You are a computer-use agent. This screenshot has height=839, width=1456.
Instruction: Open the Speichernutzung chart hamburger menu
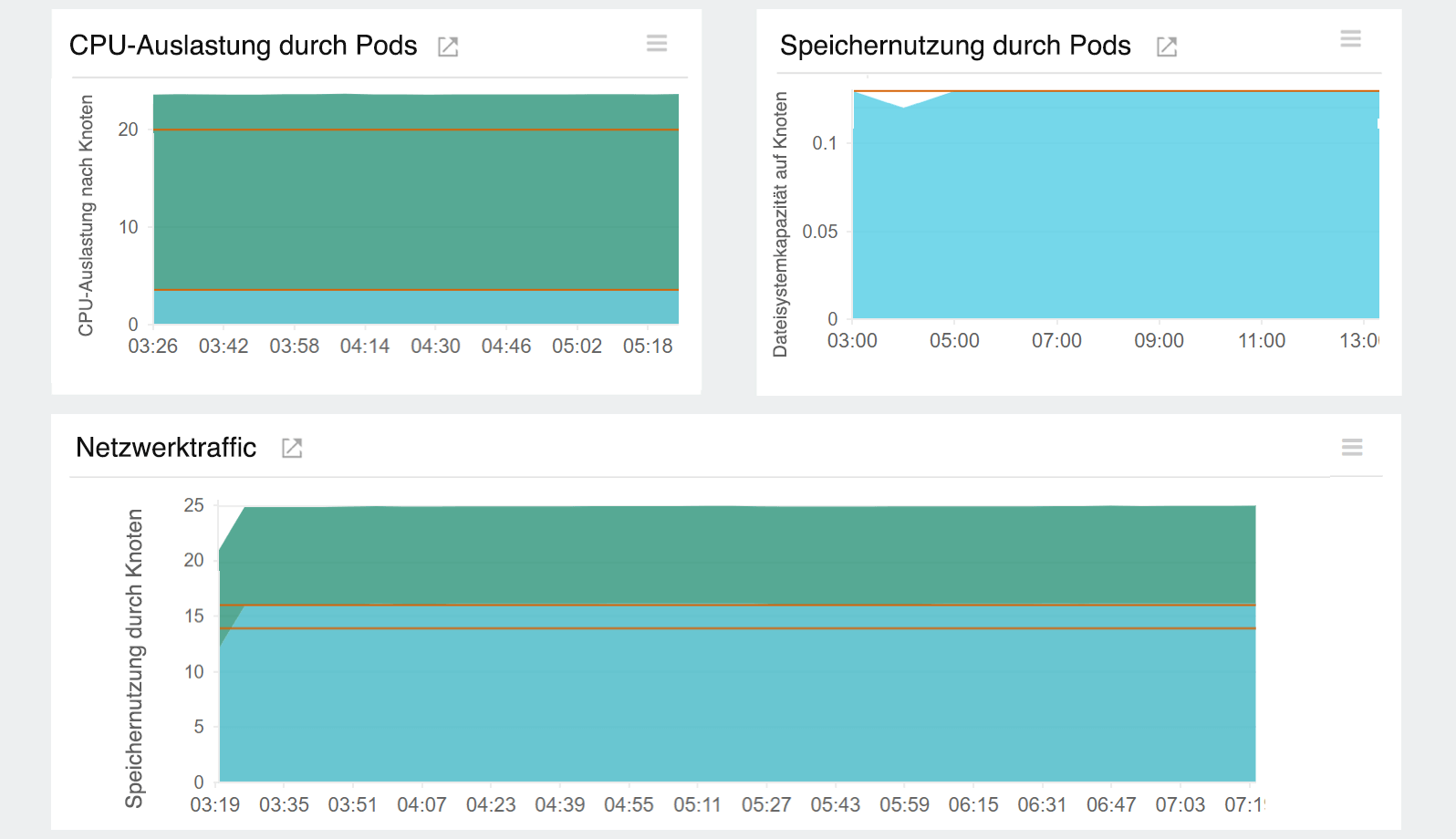click(x=1351, y=39)
